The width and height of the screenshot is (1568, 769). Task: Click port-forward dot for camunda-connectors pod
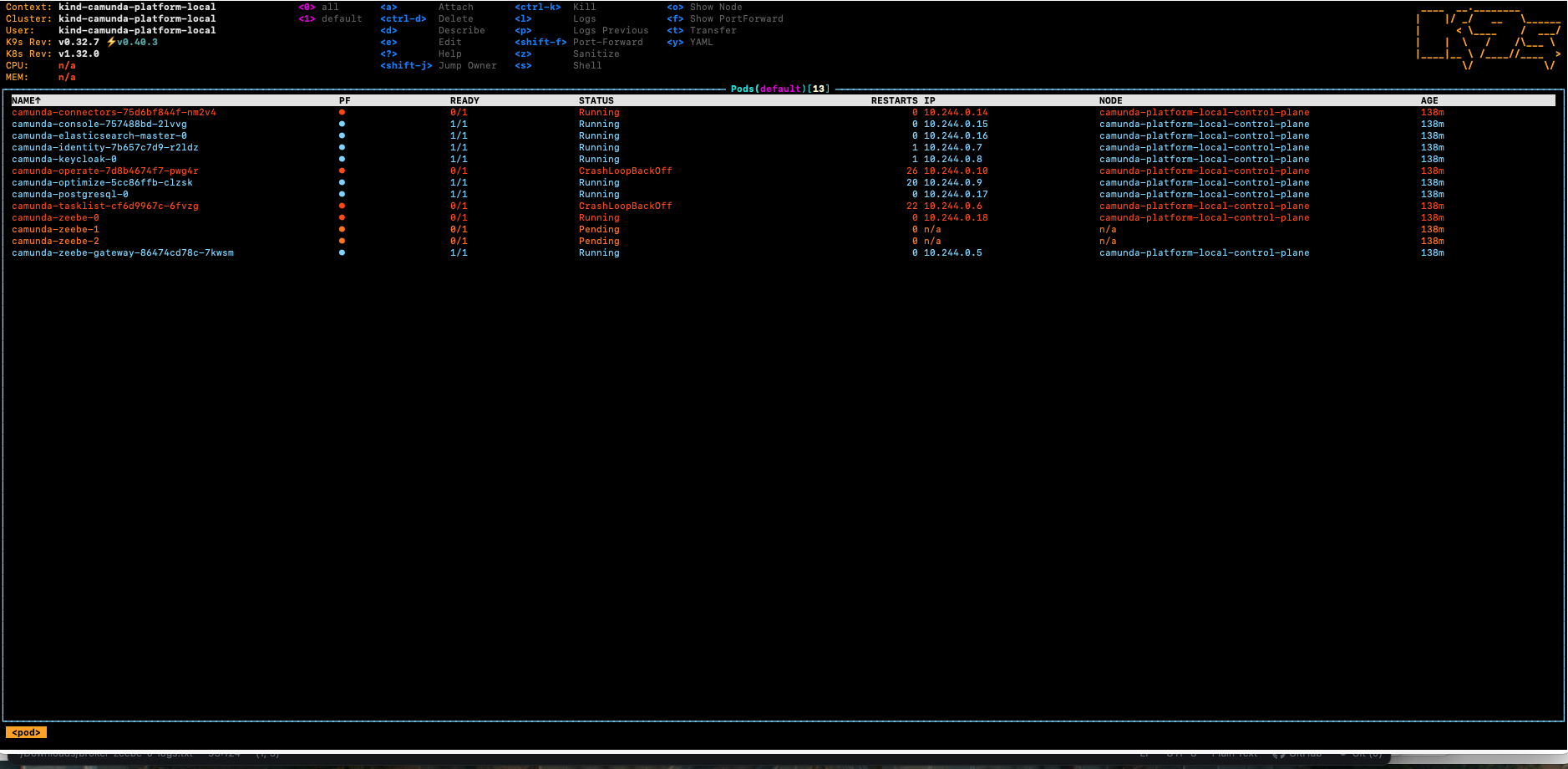[342, 112]
